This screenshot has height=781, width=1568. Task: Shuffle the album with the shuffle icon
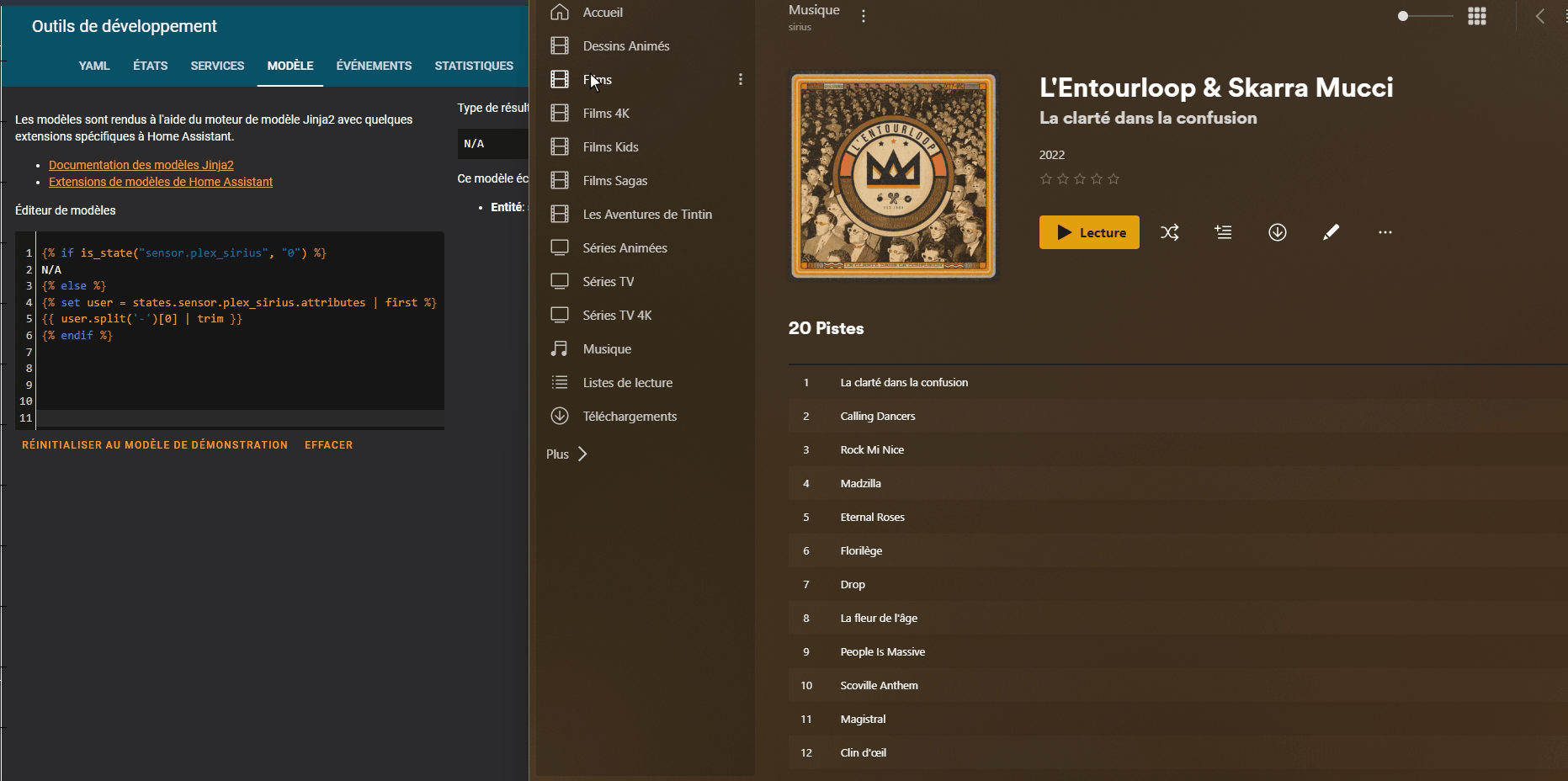point(1170,232)
